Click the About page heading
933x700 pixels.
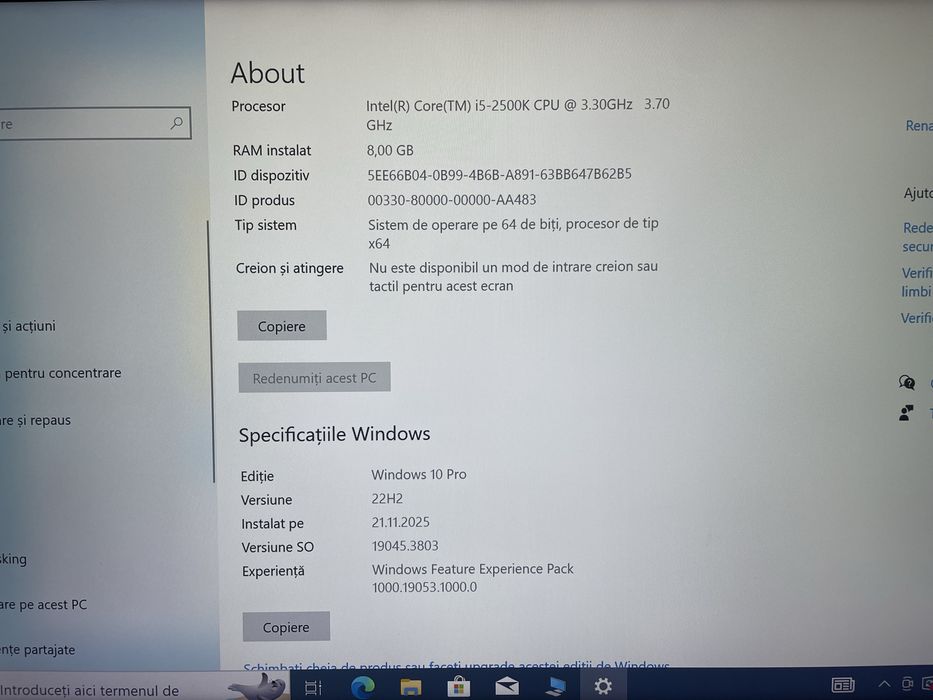268,73
